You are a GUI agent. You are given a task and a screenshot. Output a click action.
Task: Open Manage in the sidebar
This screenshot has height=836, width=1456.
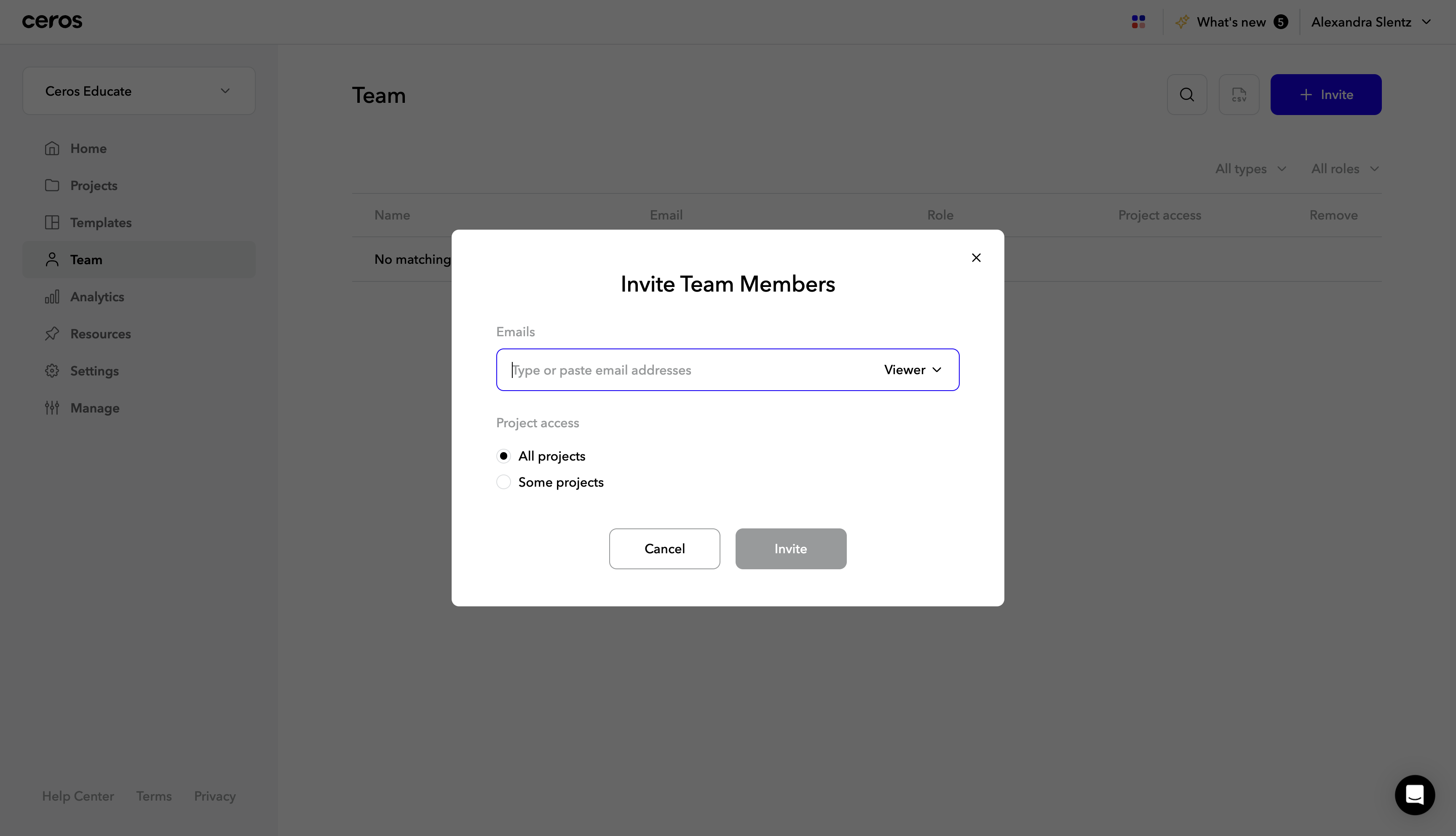click(139, 407)
